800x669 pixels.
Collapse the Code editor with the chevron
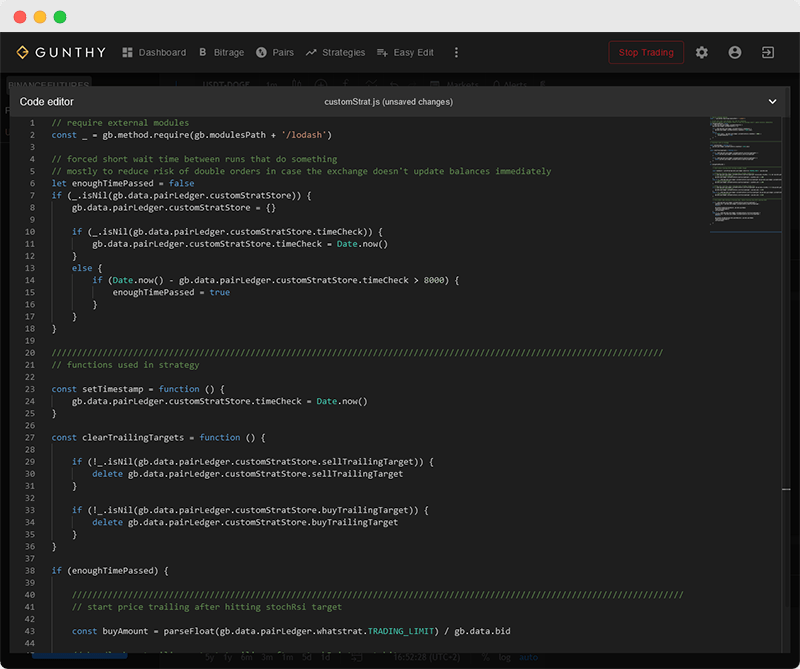pos(772,102)
